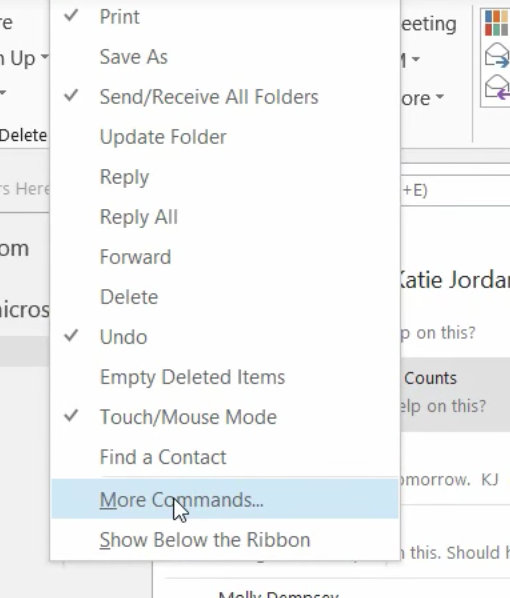Choose More Commands... from the menu

225,499
